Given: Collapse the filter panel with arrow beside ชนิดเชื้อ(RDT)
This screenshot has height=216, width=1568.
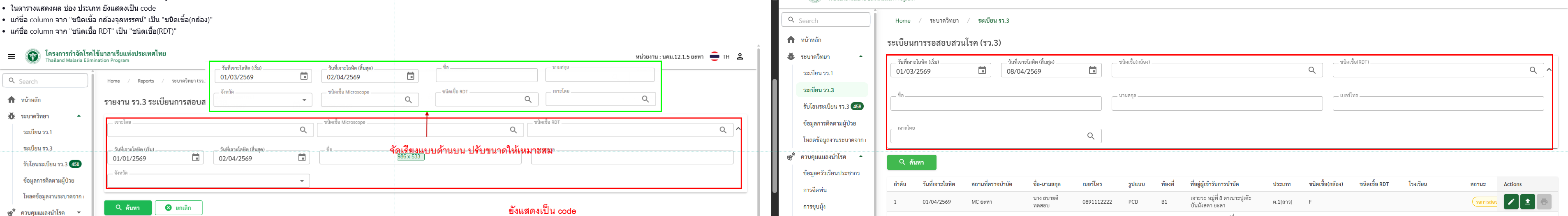Looking at the screenshot, I should coord(1549,70).
